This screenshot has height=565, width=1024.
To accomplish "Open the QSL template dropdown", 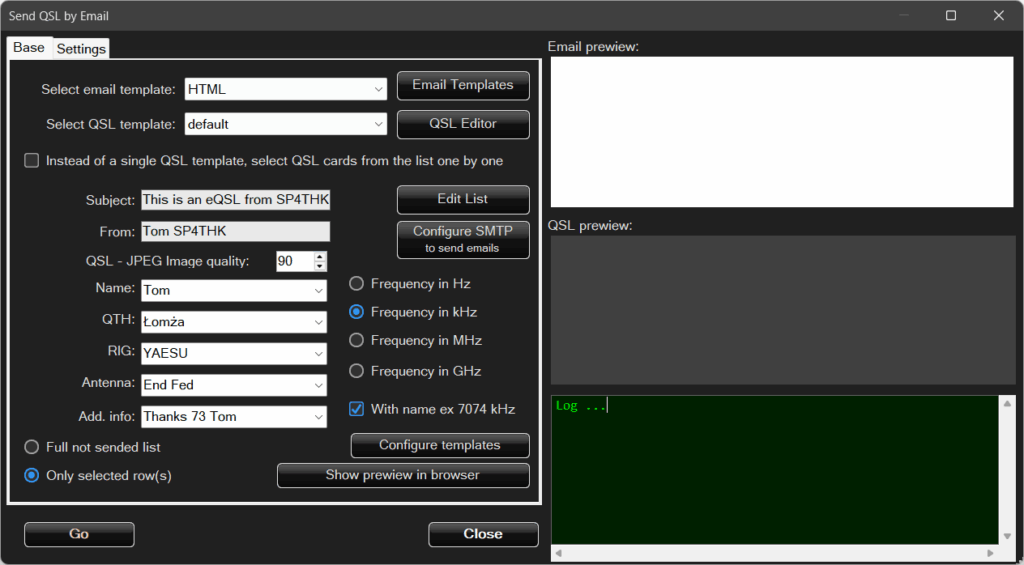I will 379,125.
